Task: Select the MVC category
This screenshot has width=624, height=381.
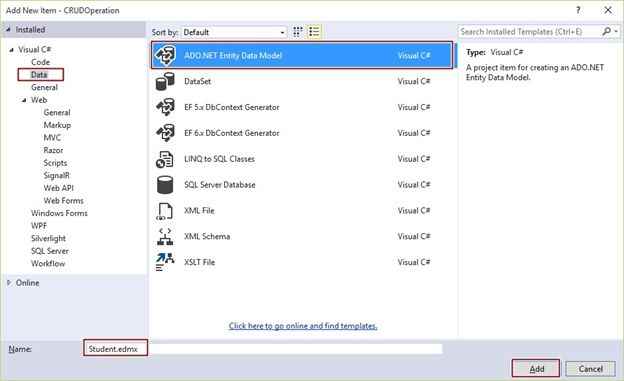Action: 52,138
